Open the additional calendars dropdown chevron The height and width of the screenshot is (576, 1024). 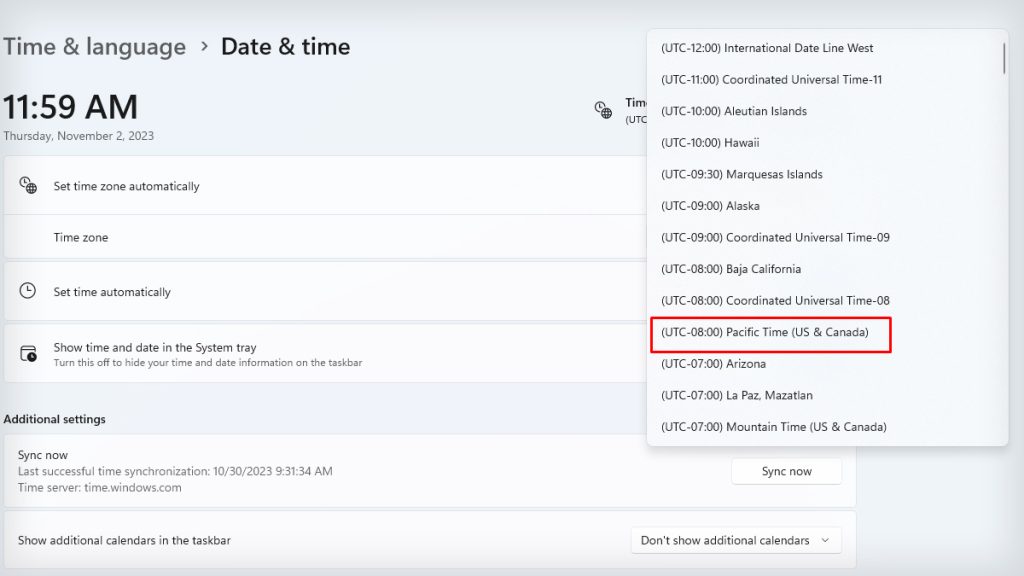click(826, 540)
